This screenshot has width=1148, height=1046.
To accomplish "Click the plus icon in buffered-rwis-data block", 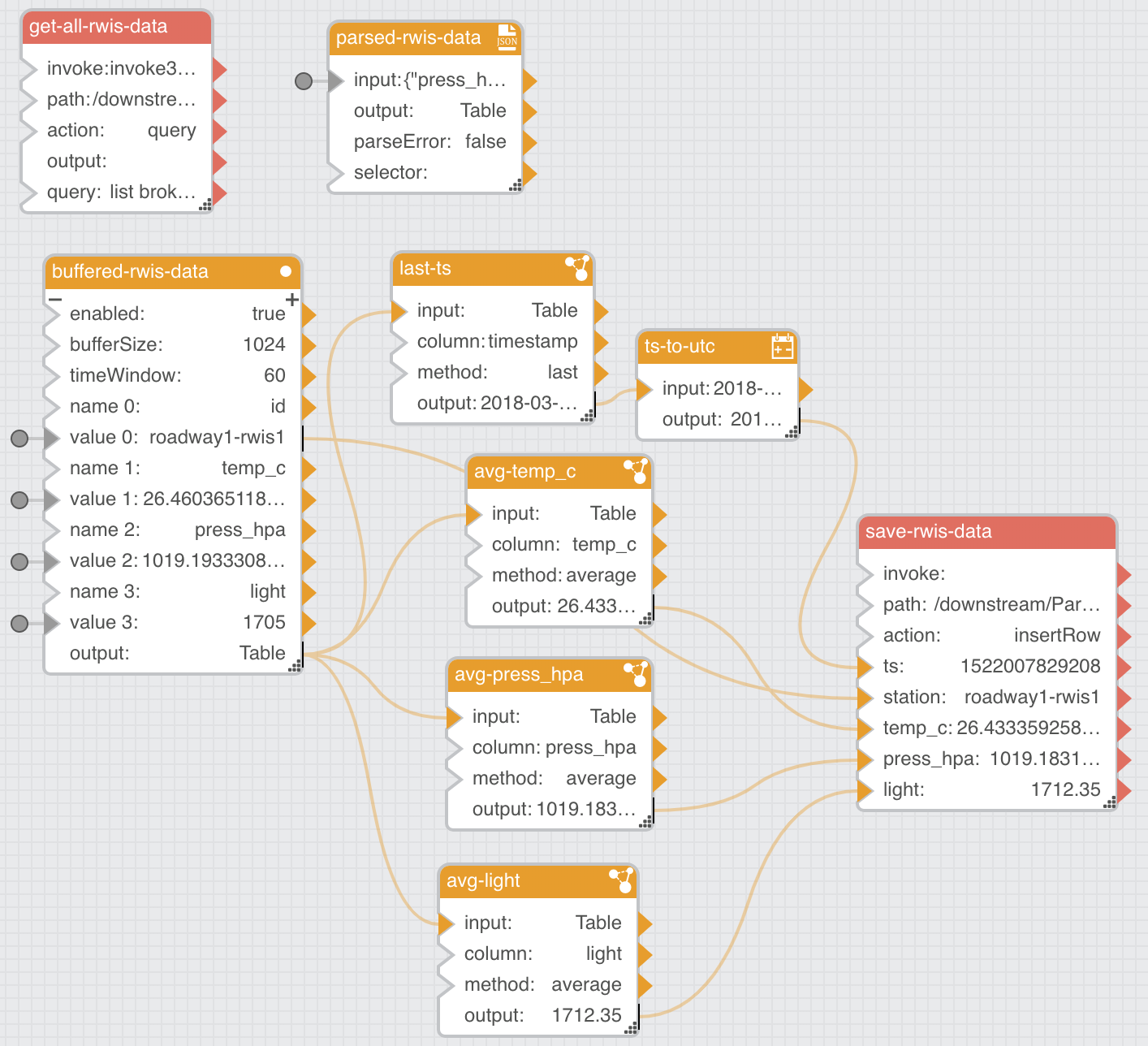I will 292,300.
